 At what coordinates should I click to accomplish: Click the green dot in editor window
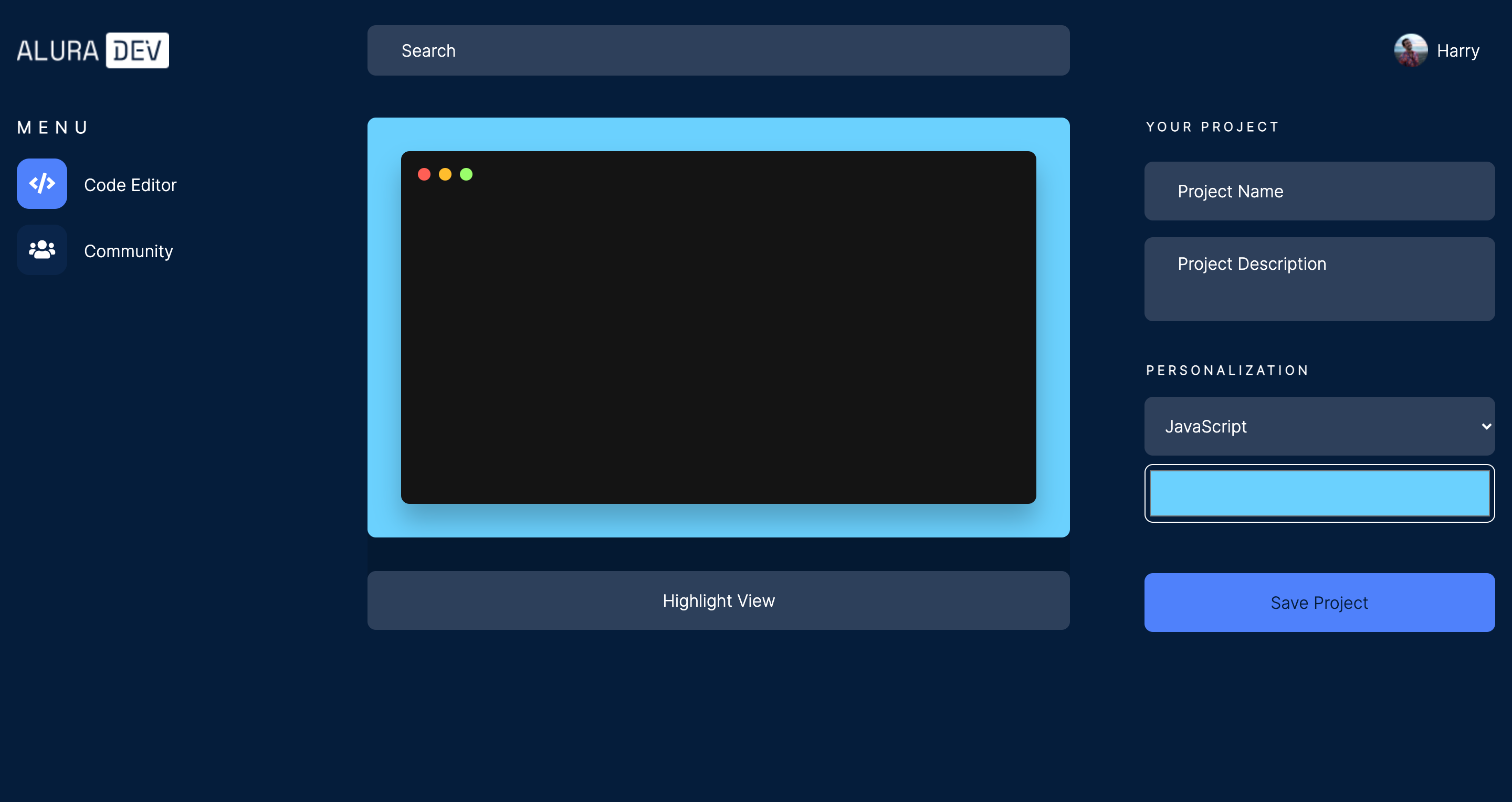466,174
